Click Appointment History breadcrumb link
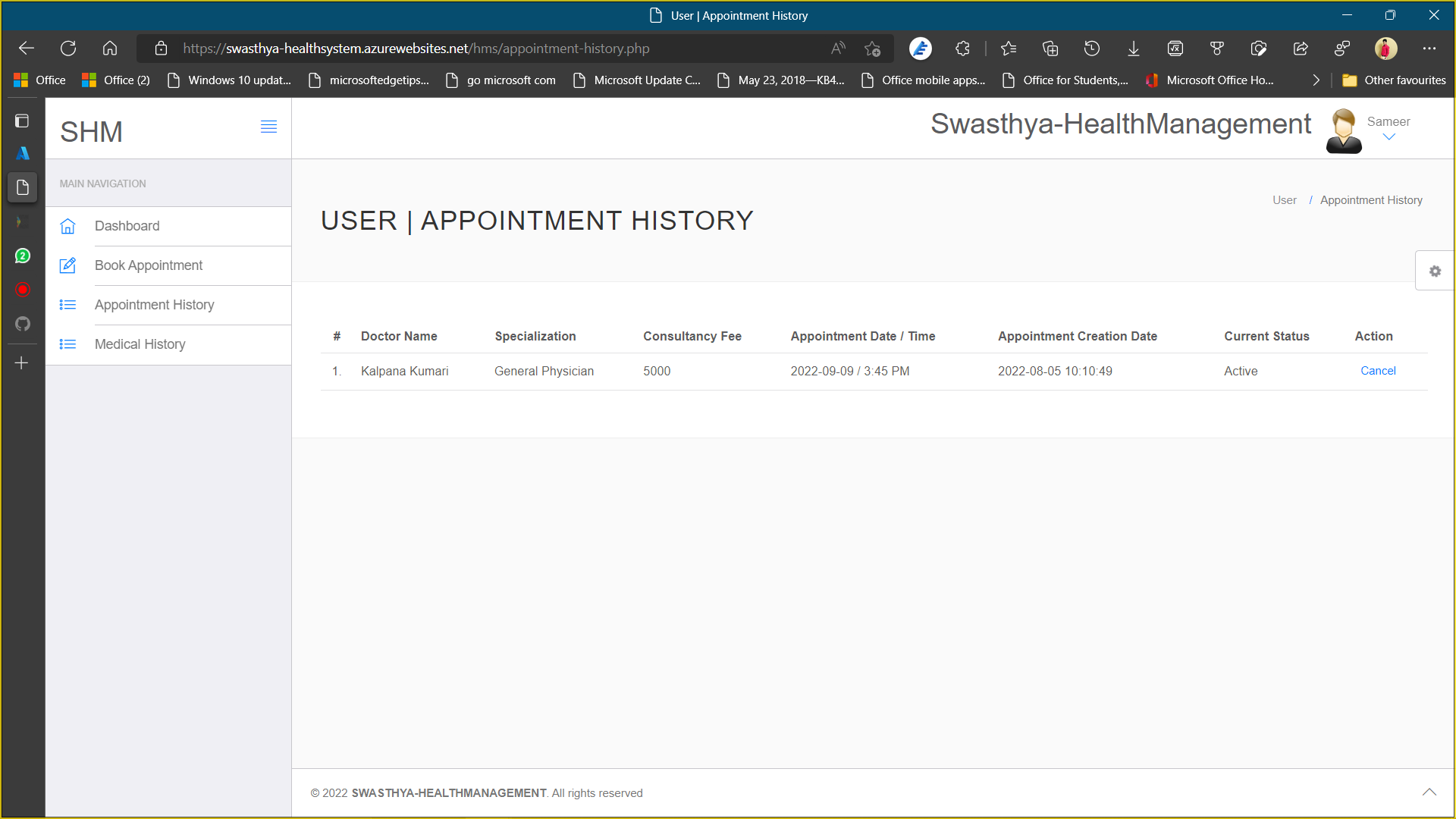The image size is (1456, 819). [x=1371, y=200]
